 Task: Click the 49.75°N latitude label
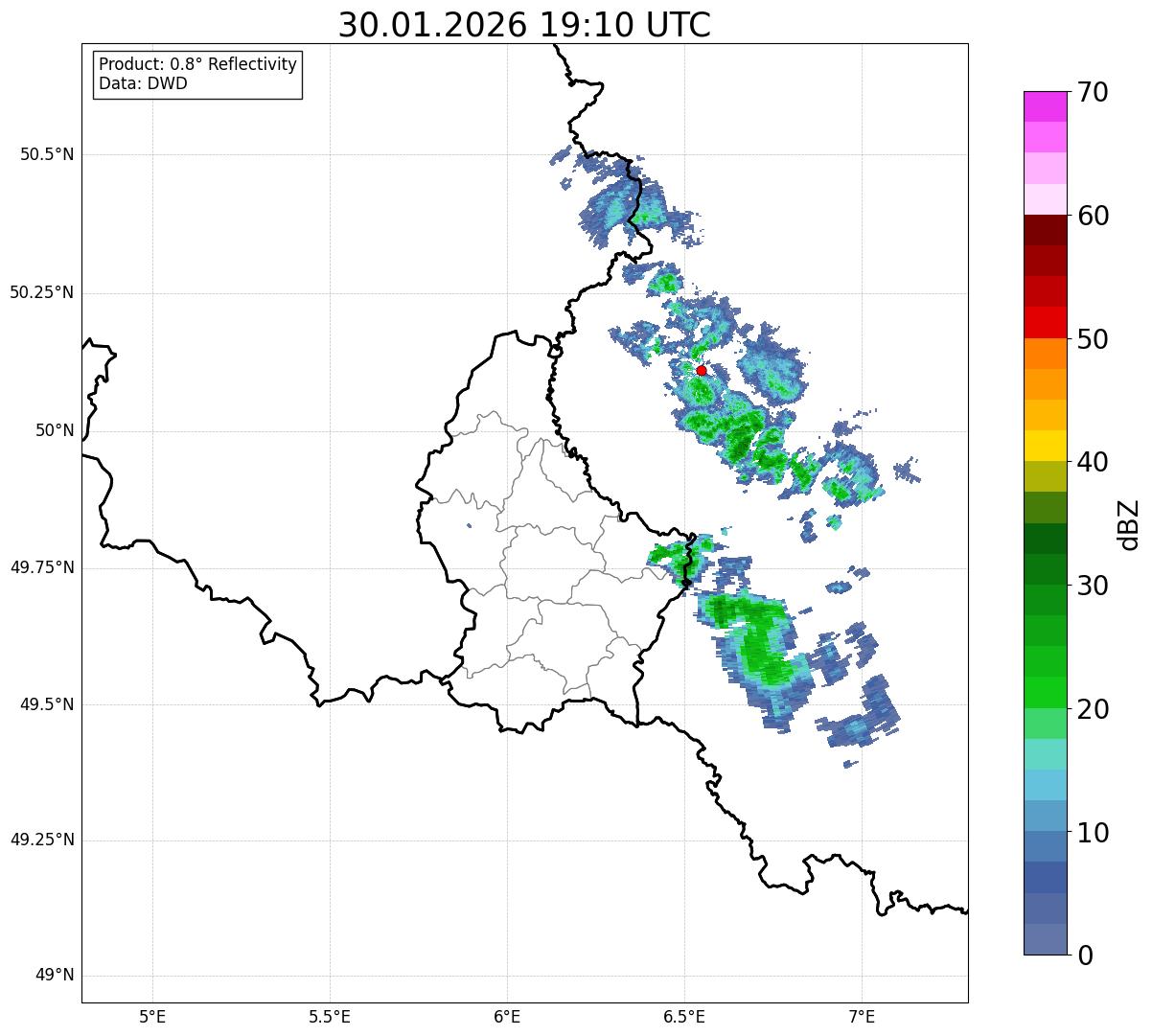click(41, 567)
